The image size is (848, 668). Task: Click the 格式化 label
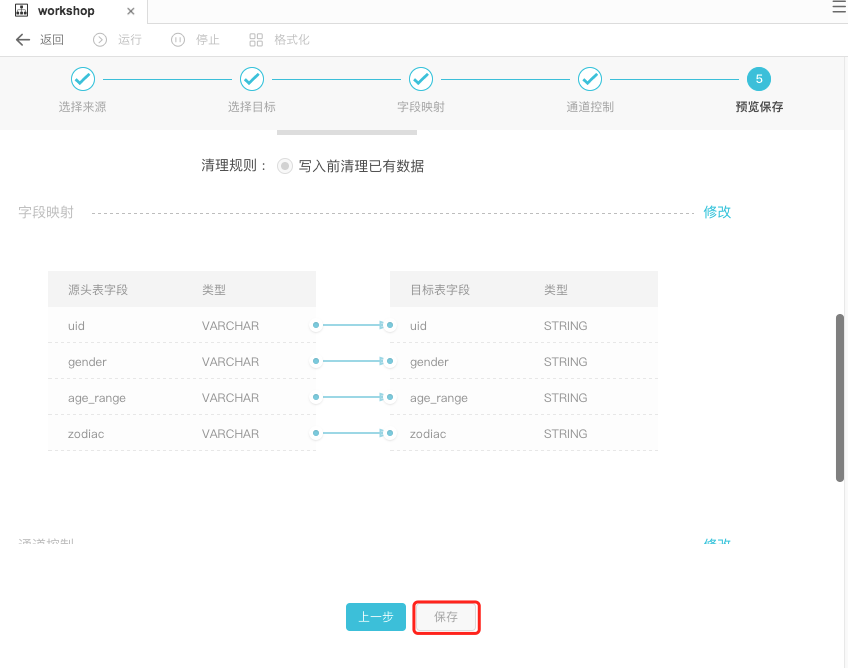[292, 39]
